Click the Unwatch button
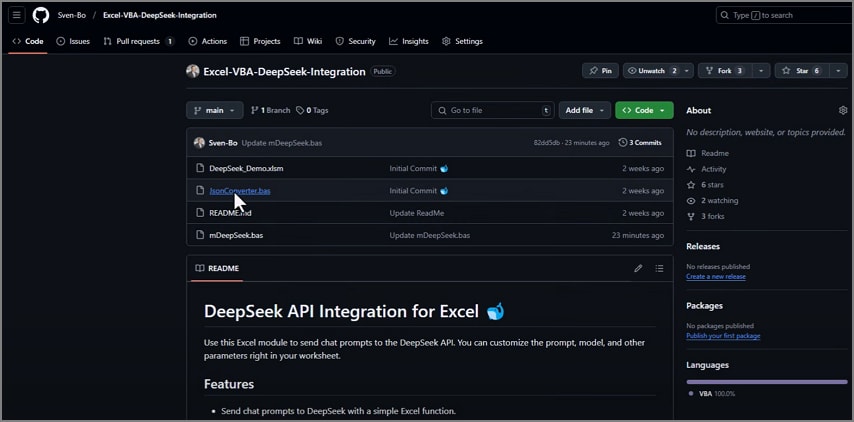Screen dimensions: 854x422 tap(652, 71)
